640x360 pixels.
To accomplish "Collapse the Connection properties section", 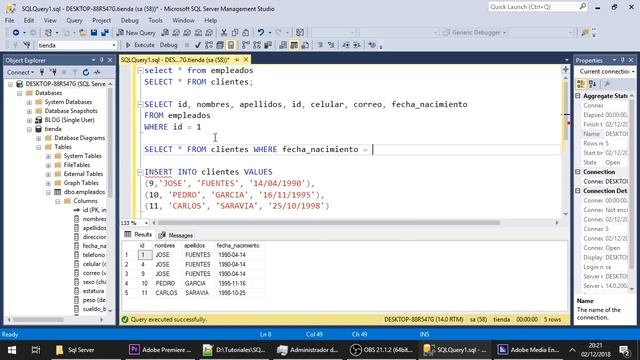I will [578, 172].
